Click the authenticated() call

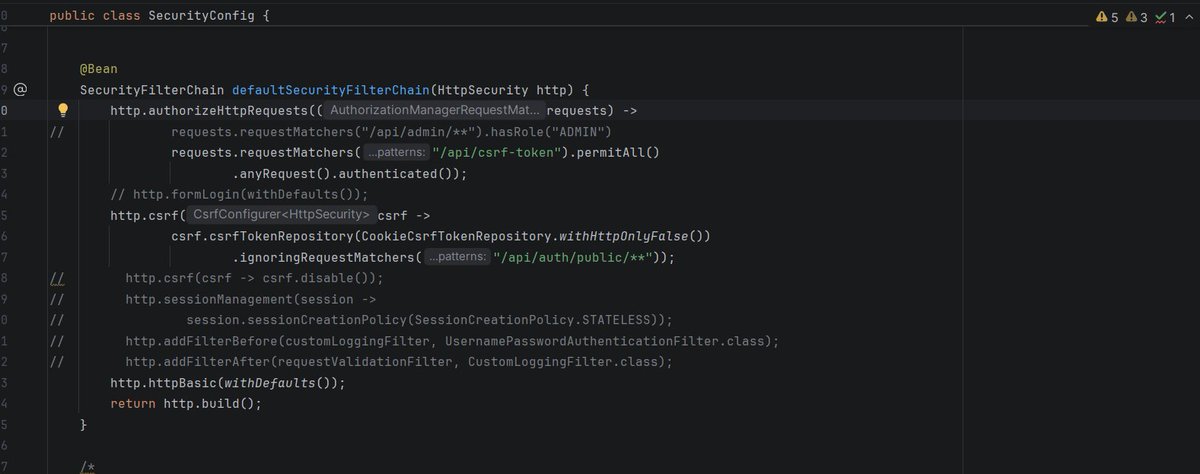click(x=396, y=173)
